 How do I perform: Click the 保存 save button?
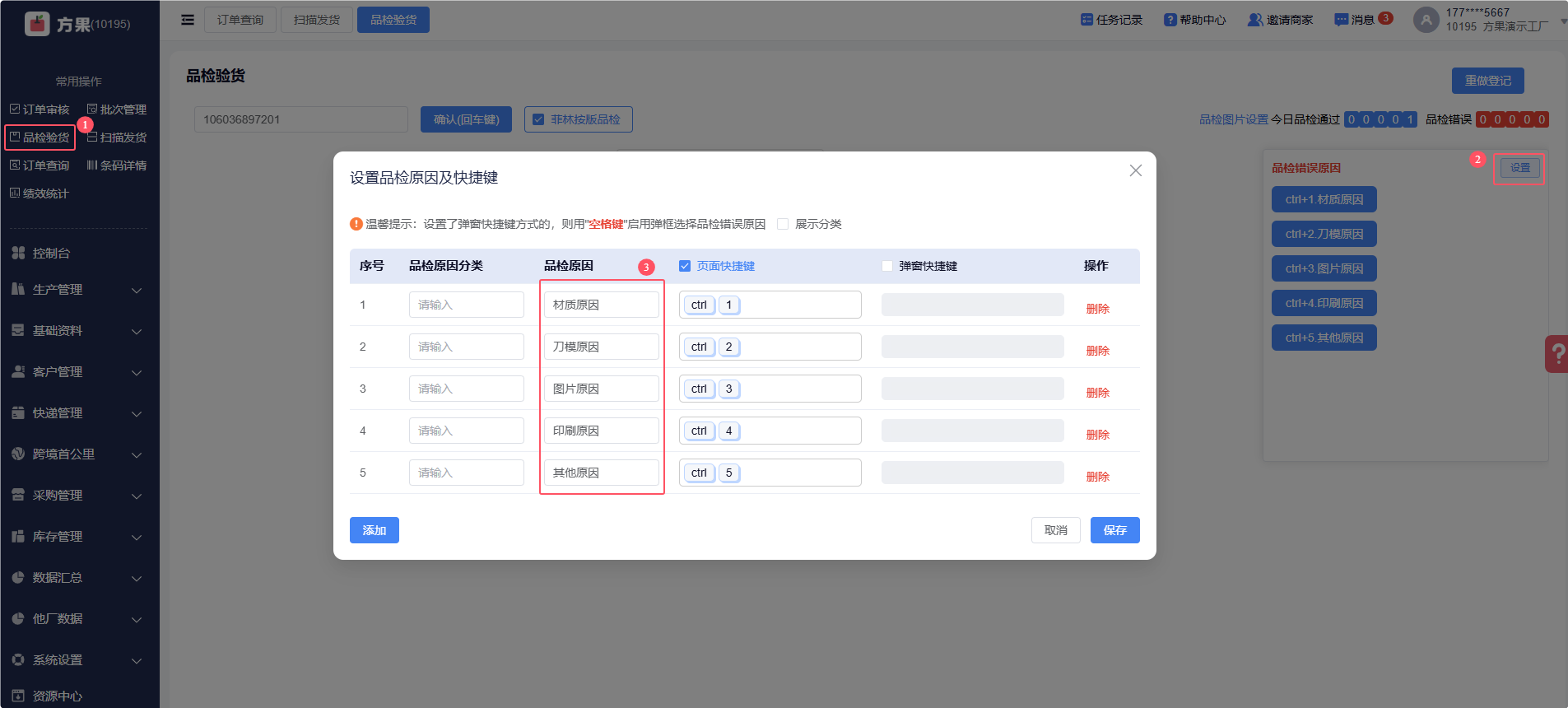pyautogui.click(x=1114, y=530)
